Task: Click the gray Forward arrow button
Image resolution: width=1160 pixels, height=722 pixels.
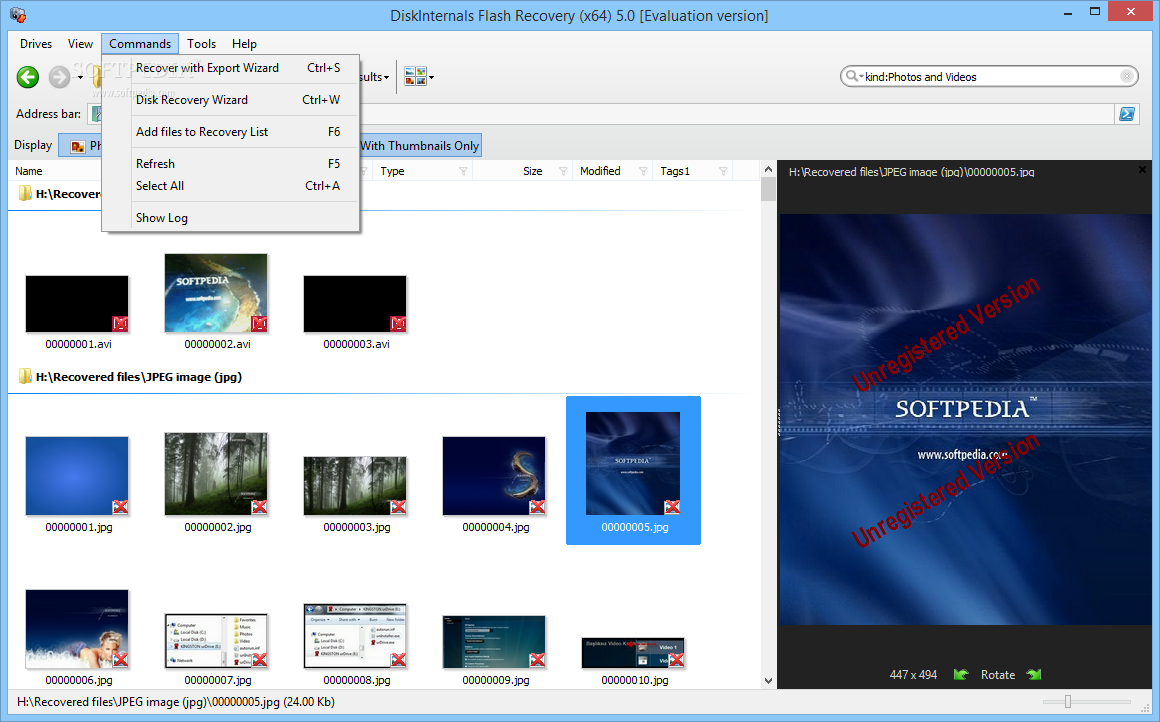Action: pyautogui.click(x=59, y=77)
